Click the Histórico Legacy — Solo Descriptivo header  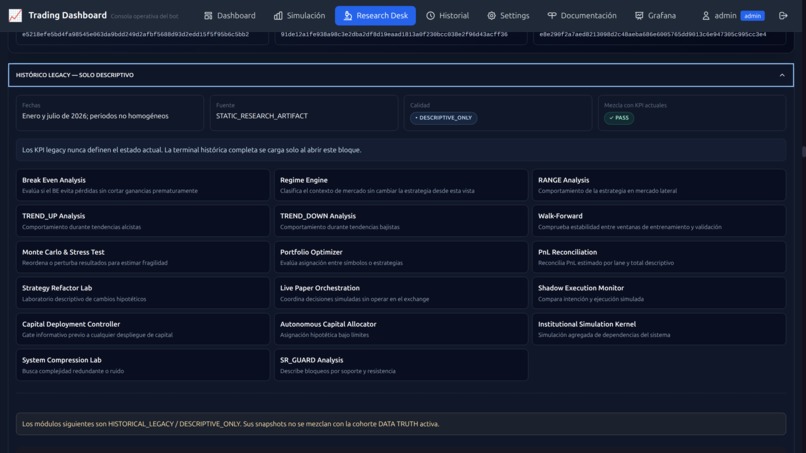click(401, 75)
